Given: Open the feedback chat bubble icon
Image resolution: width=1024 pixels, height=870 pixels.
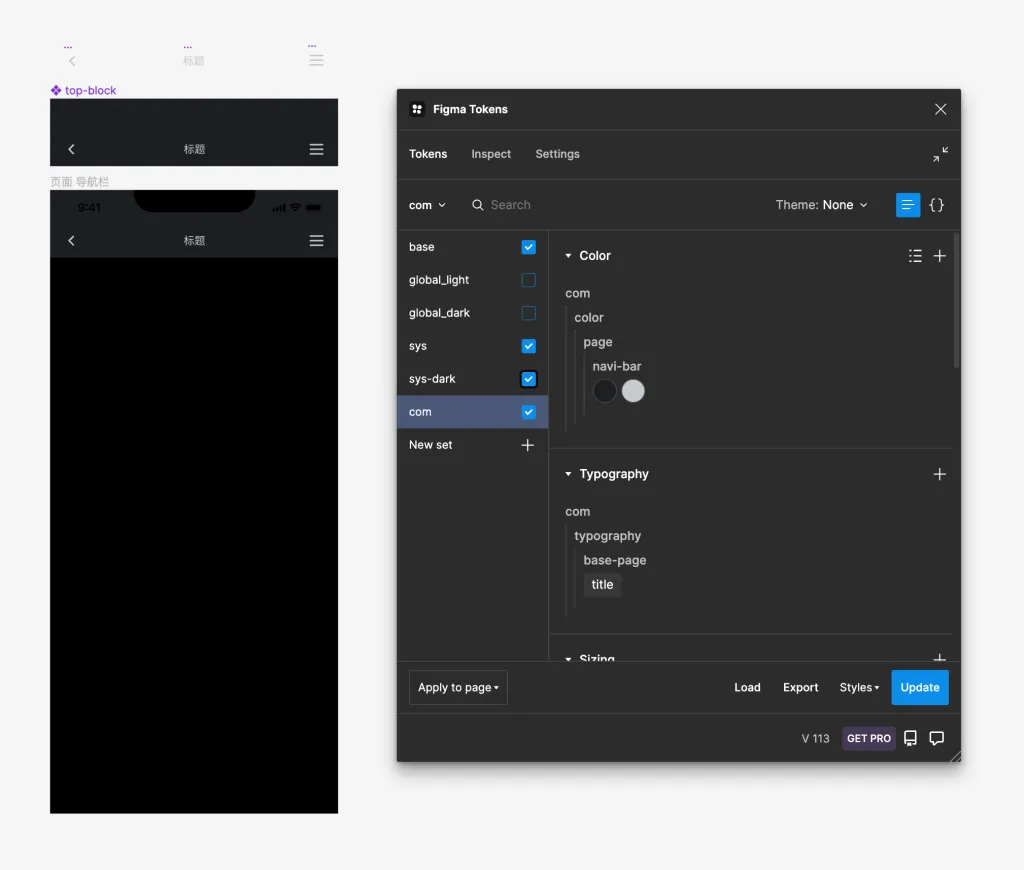Looking at the screenshot, I should point(936,738).
